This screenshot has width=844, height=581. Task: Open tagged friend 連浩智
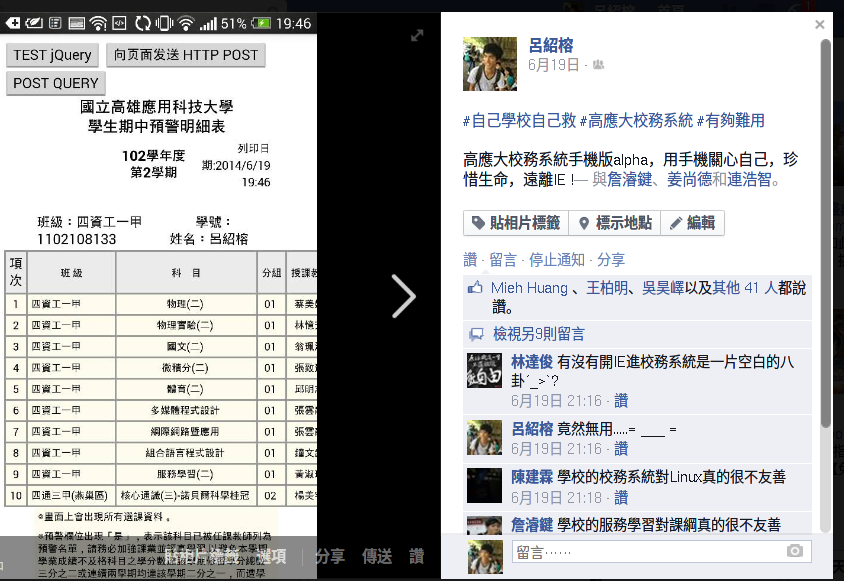click(x=749, y=179)
